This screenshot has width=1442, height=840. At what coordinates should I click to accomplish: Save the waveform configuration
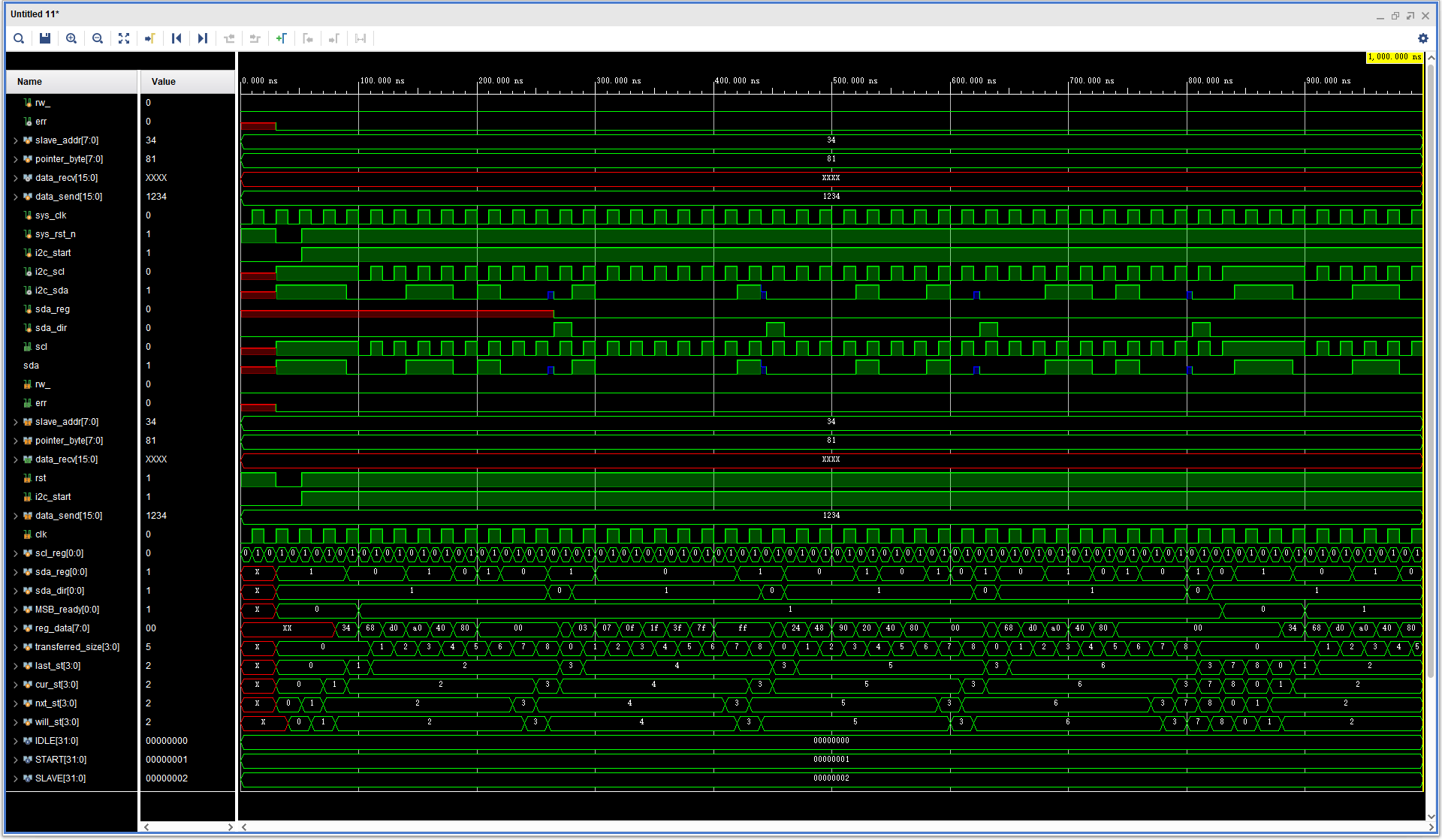click(44, 38)
